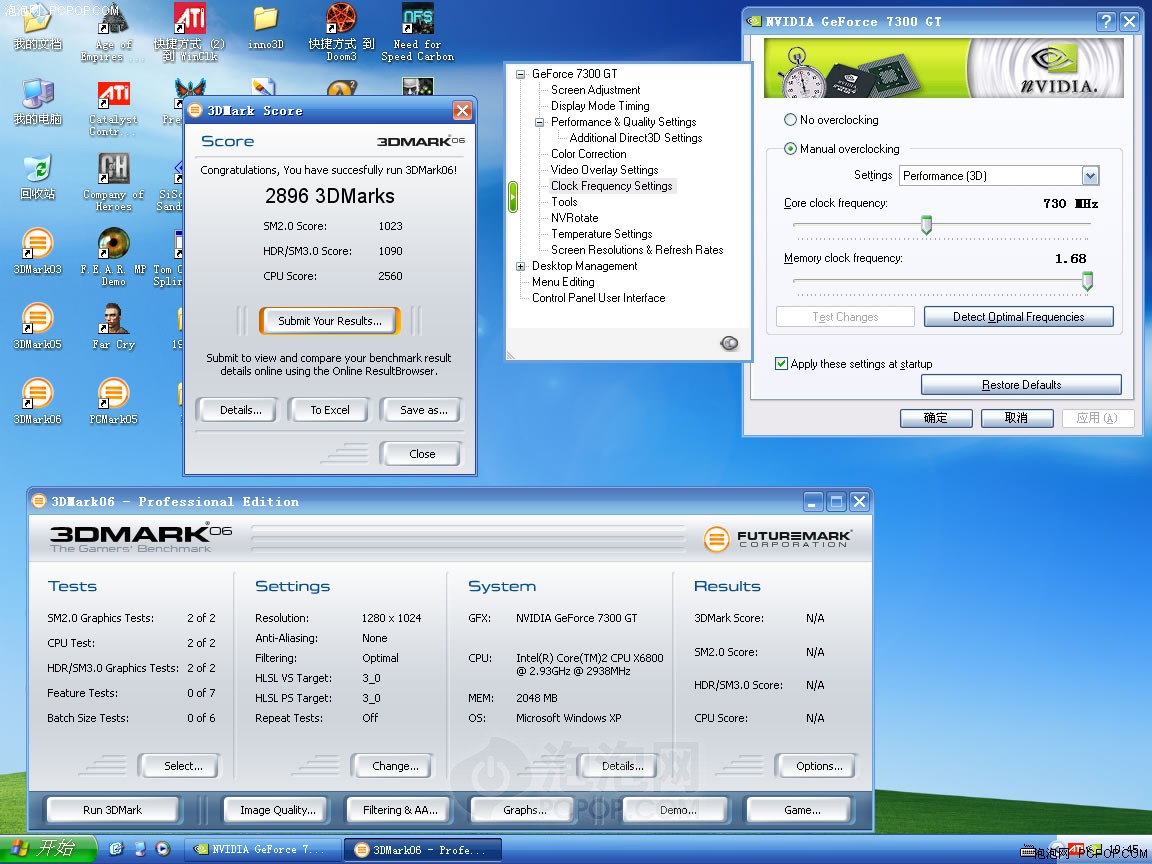Click the NVIDIA panel help question-mark button
1152x864 pixels.
[x=1106, y=21]
